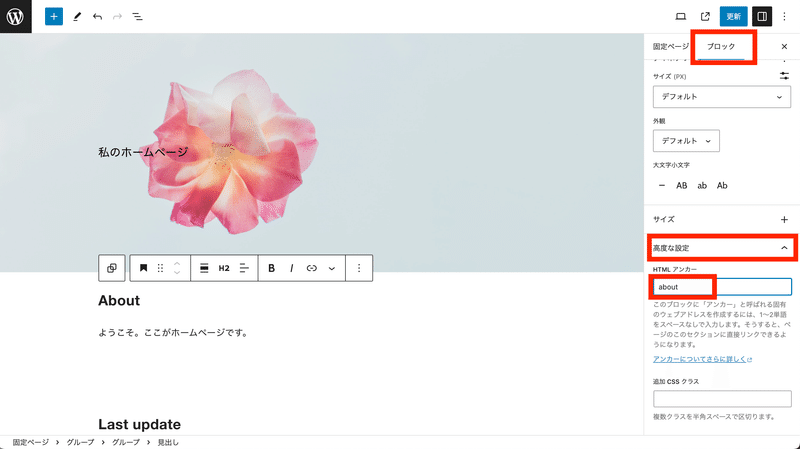The image size is (800, 449).
Task: Open the サイズ デフォルト dropdown
Action: click(x=721, y=97)
